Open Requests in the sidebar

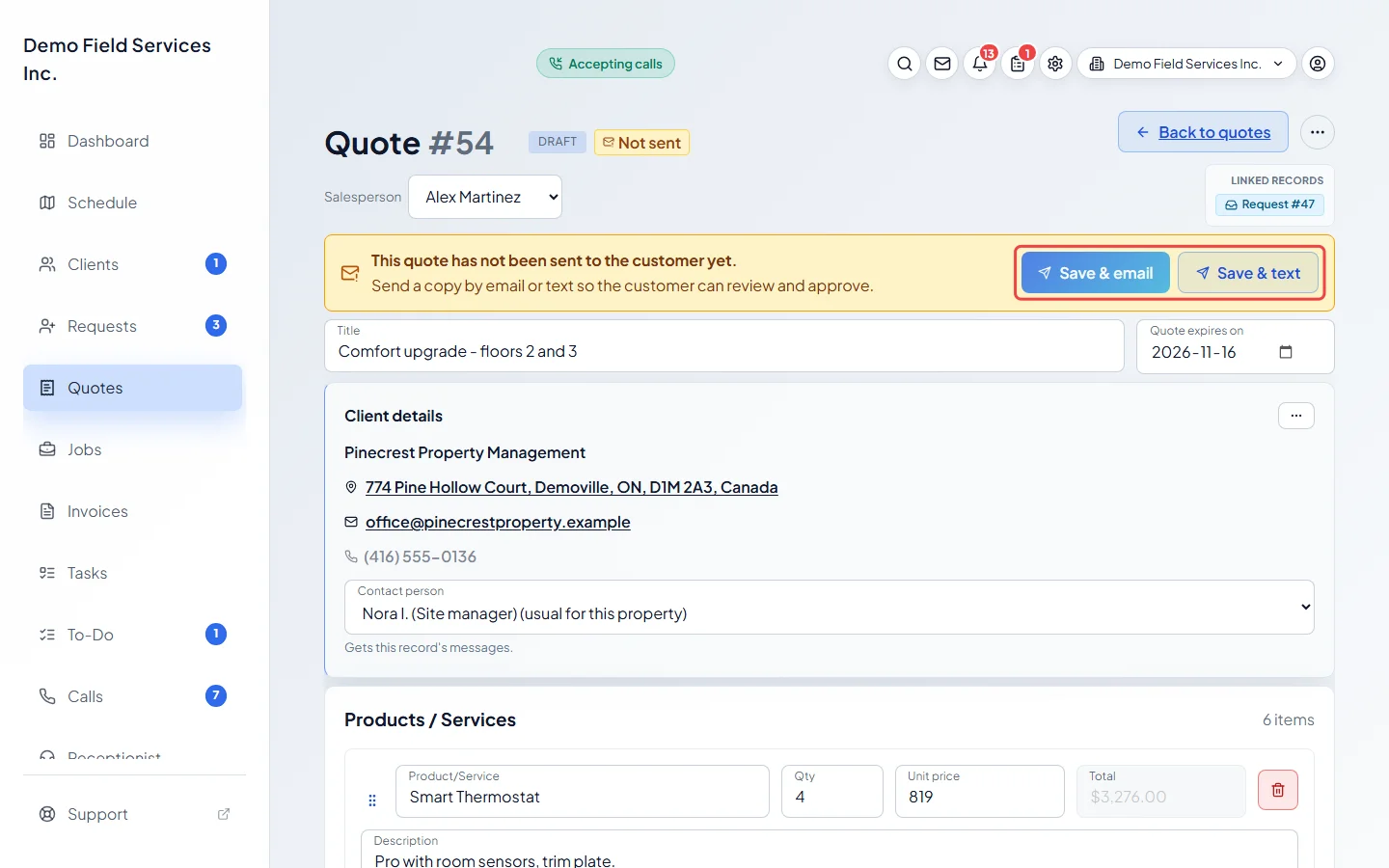pyautogui.click(x=133, y=326)
